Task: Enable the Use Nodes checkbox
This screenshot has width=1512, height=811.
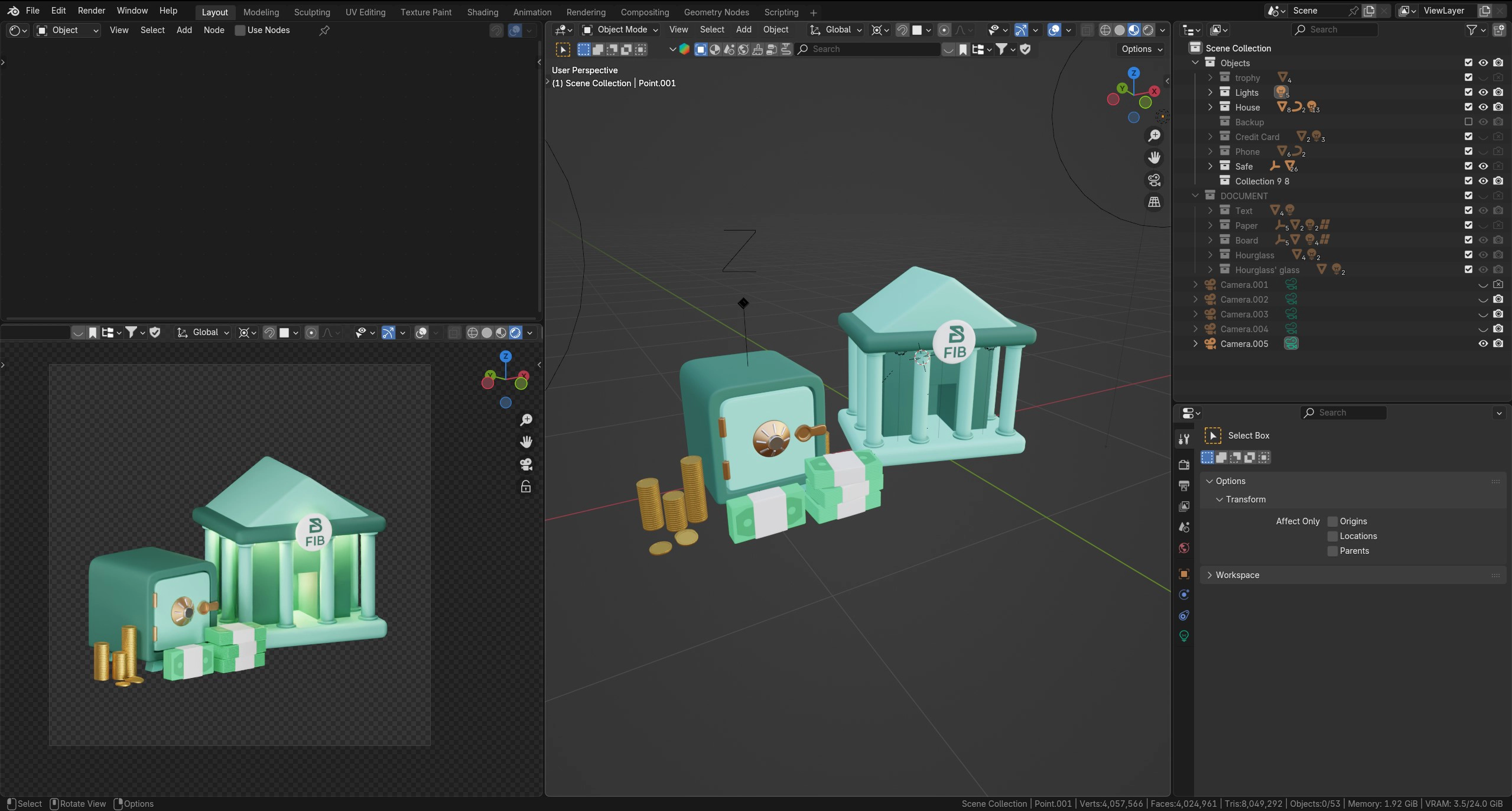Action: pyautogui.click(x=240, y=30)
